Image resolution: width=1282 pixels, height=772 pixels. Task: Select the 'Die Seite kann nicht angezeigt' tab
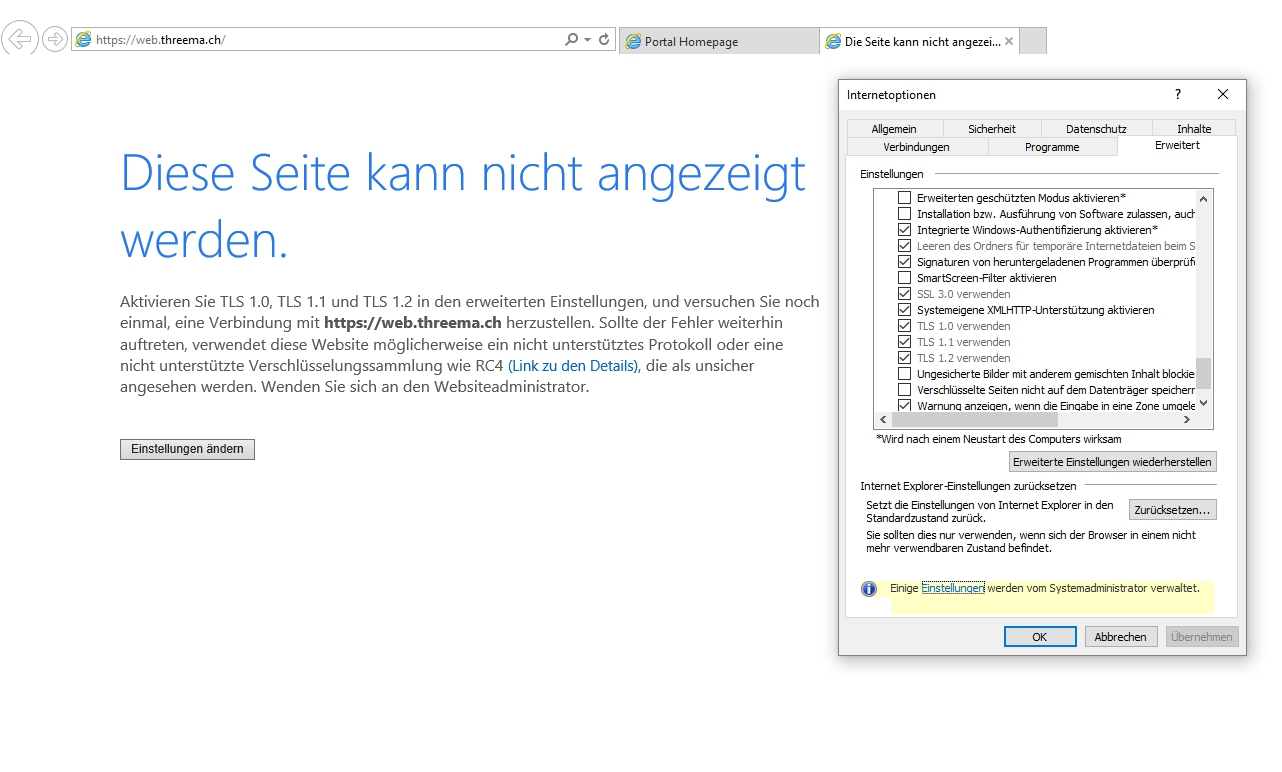pos(919,41)
